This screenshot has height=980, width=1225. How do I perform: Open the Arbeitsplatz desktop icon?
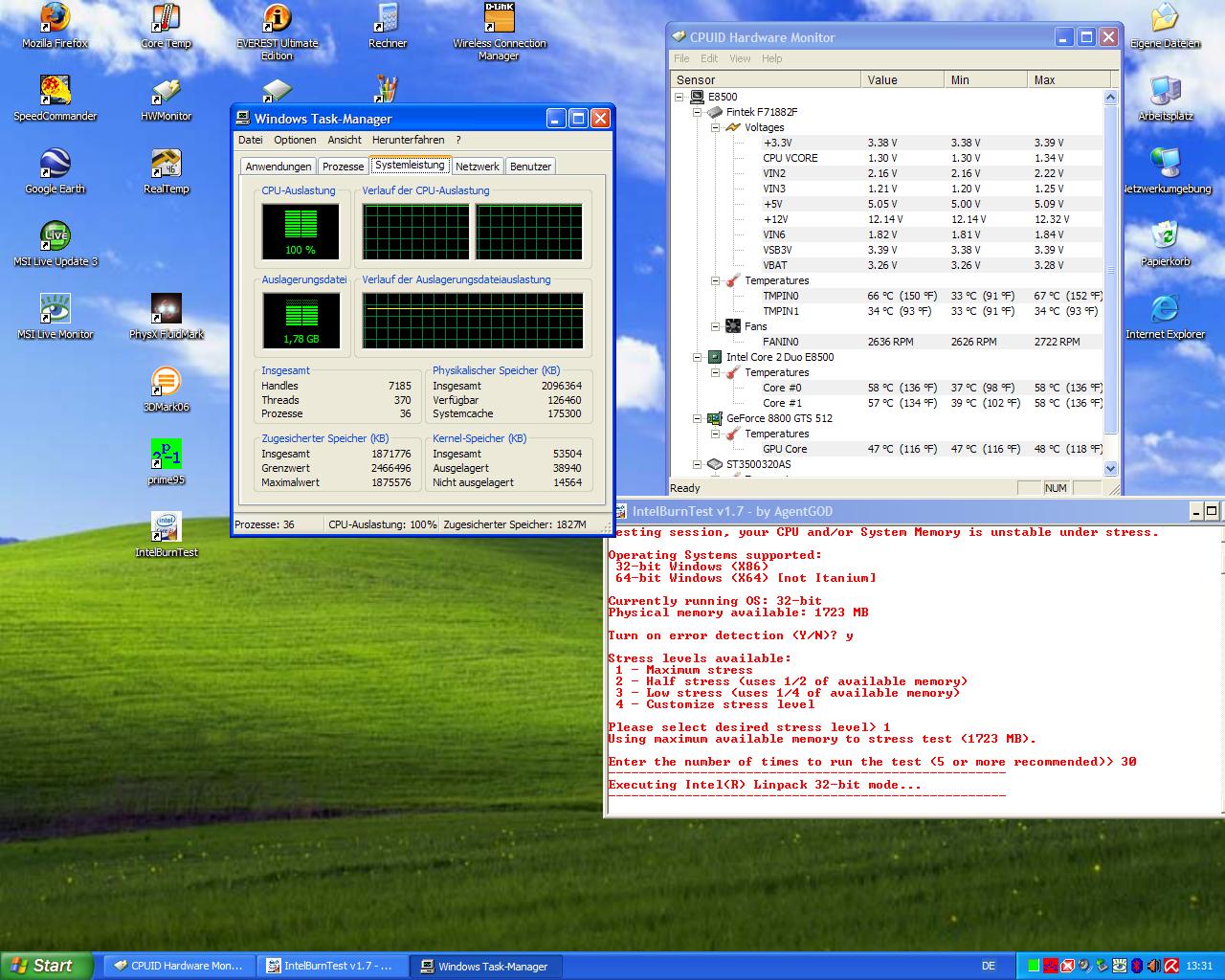tap(1165, 99)
